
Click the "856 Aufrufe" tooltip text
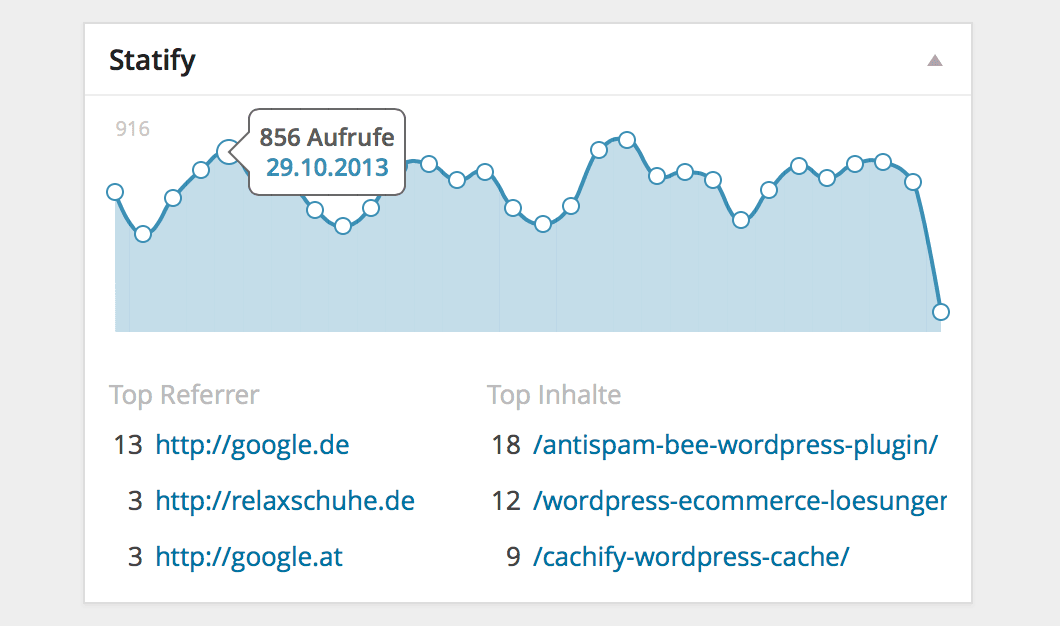[x=327, y=137]
